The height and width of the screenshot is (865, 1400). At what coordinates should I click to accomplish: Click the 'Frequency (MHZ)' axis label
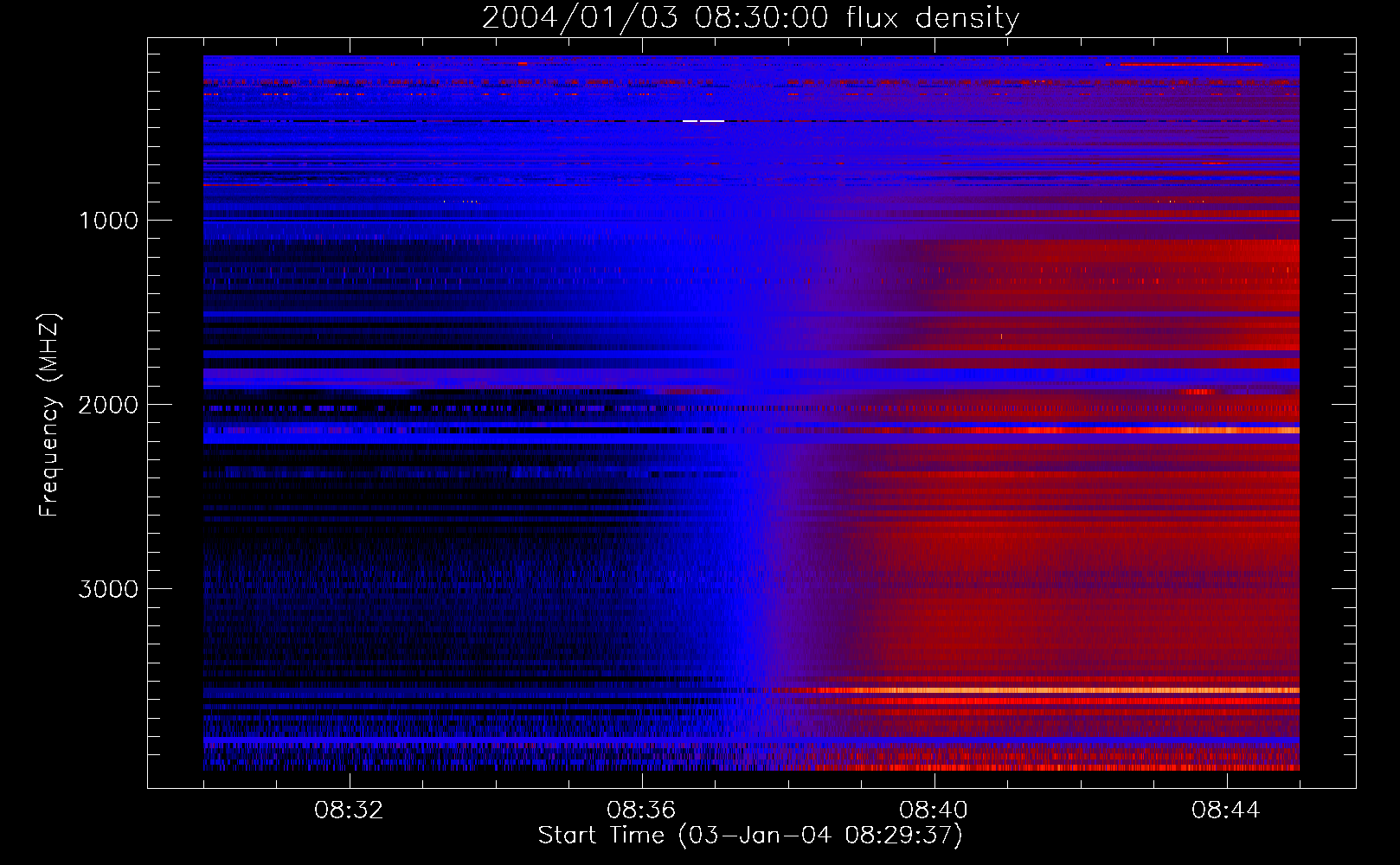point(49,414)
